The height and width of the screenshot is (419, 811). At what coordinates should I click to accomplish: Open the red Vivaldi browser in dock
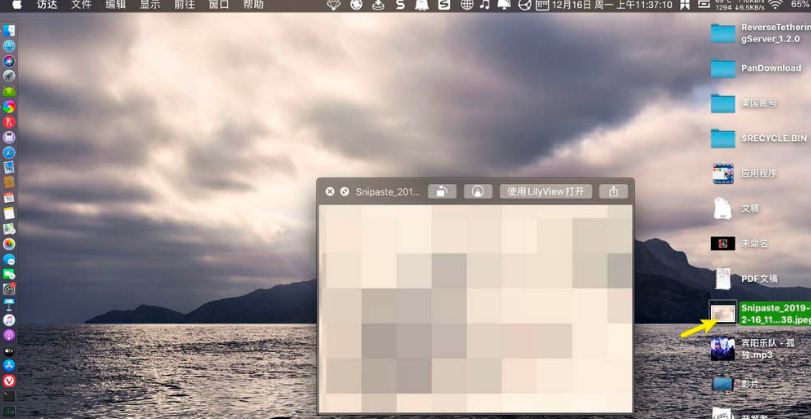tap(9, 381)
